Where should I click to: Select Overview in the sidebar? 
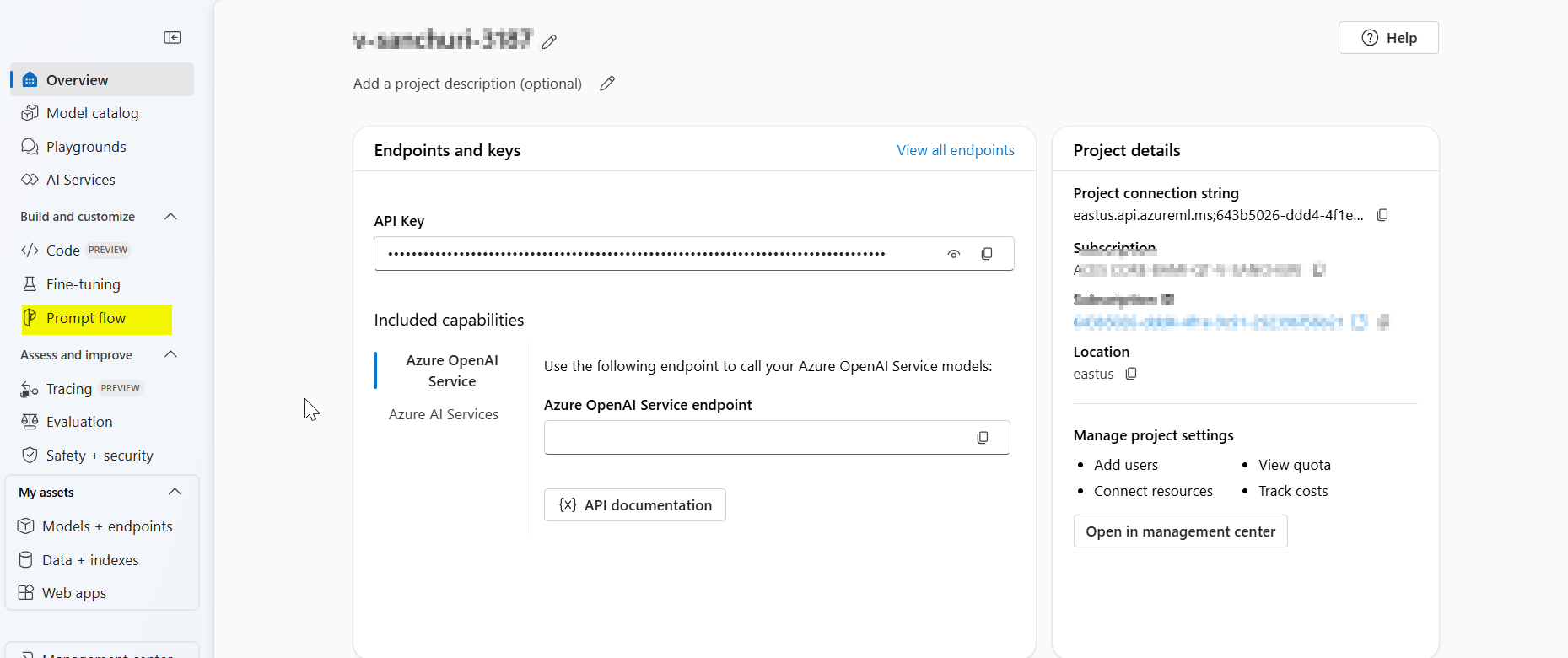102,79
